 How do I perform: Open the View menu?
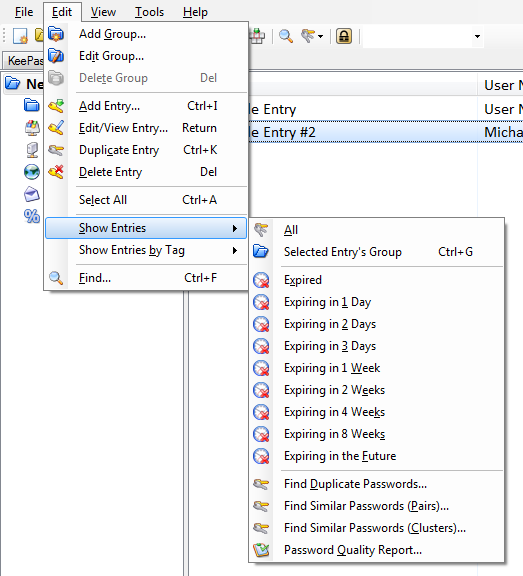click(x=103, y=12)
